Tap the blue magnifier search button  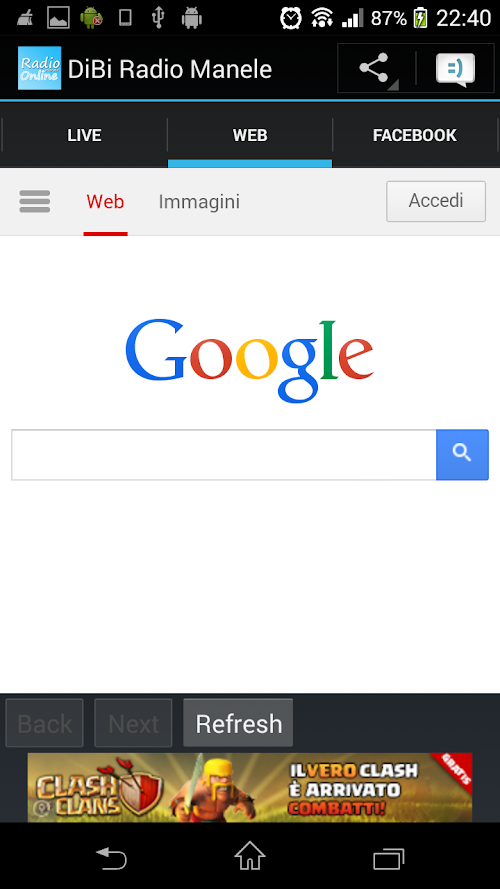click(462, 455)
